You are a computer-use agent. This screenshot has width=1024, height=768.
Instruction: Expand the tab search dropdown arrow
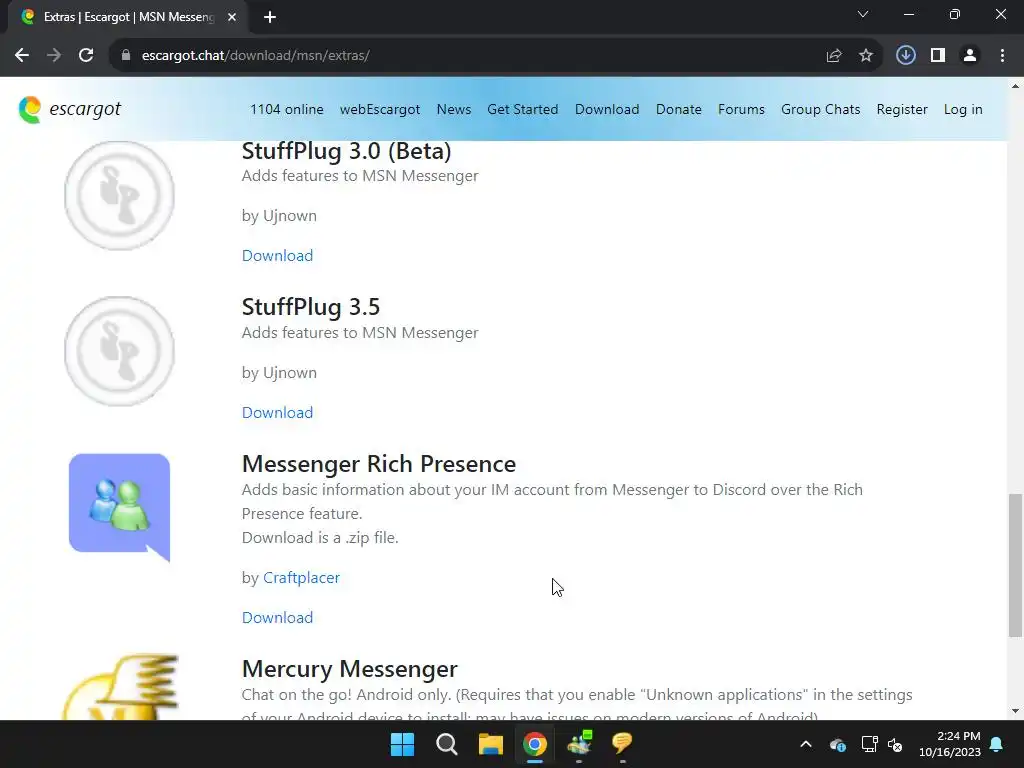(863, 14)
